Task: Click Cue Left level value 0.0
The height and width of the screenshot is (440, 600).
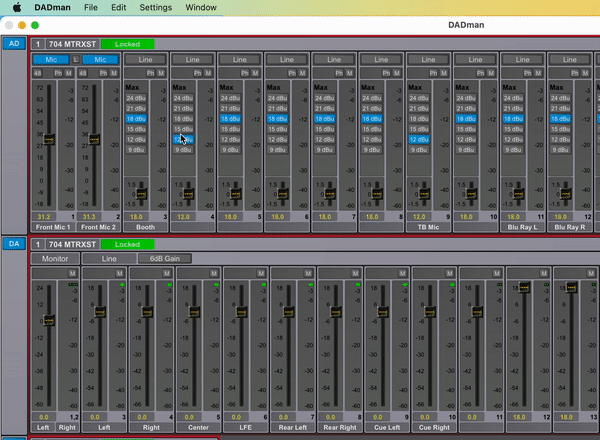Action: point(378,417)
